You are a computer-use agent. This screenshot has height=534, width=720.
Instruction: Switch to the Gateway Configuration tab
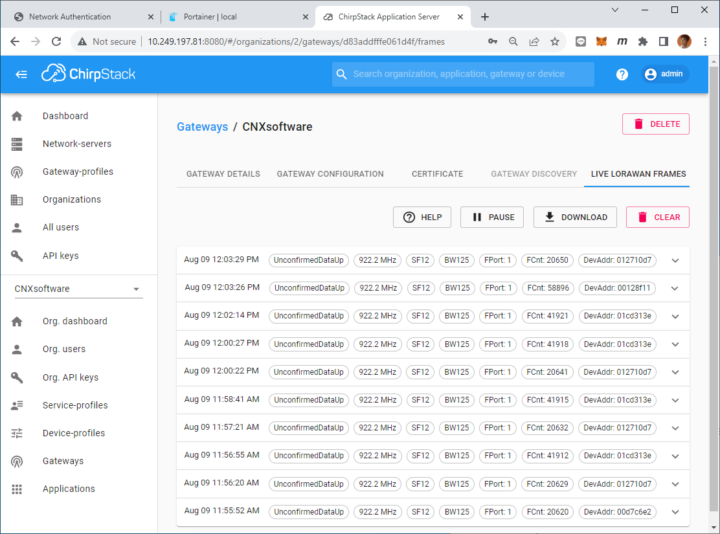tap(330, 174)
